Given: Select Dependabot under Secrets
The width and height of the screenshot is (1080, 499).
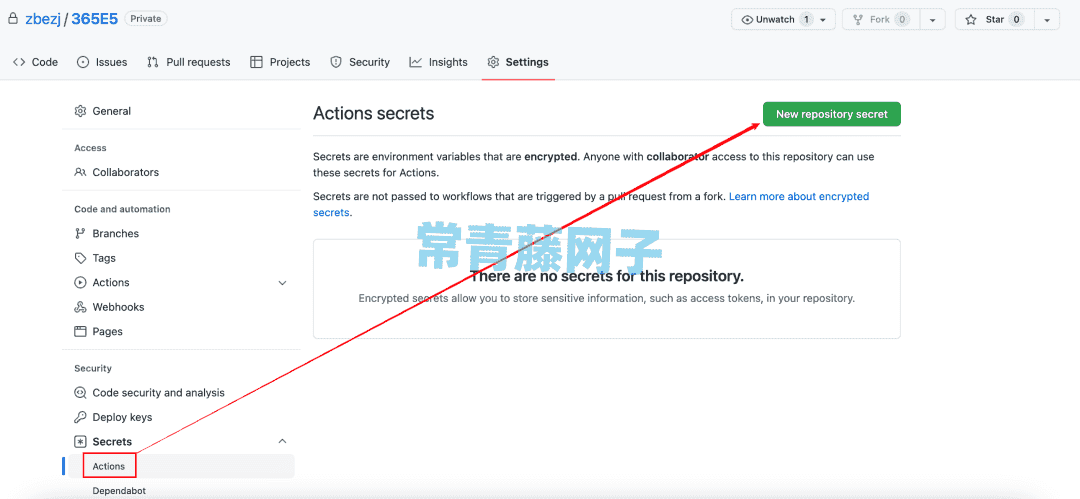Looking at the screenshot, I should click(x=118, y=491).
